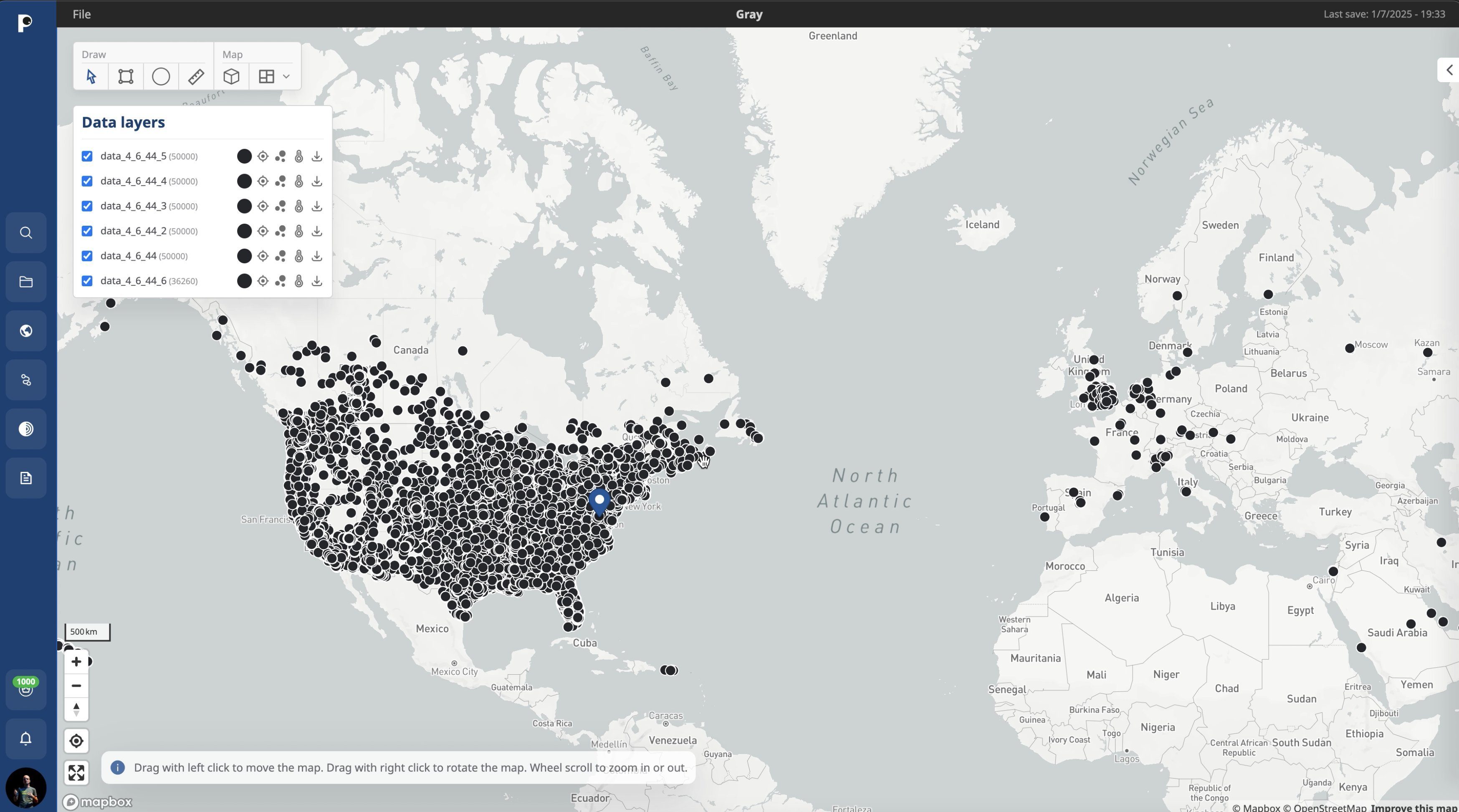1459x812 pixels.
Task: Open the search sidebar icon
Action: pyautogui.click(x=26, y=233)
